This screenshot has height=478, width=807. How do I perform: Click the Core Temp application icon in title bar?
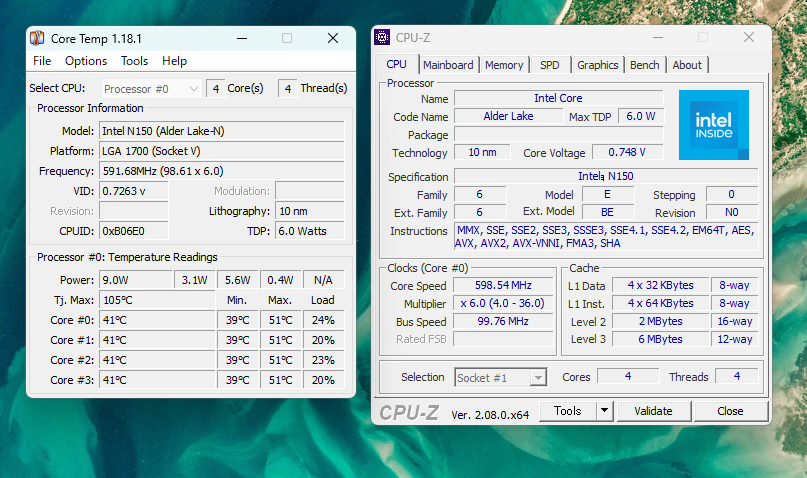(x=37, y=38)
